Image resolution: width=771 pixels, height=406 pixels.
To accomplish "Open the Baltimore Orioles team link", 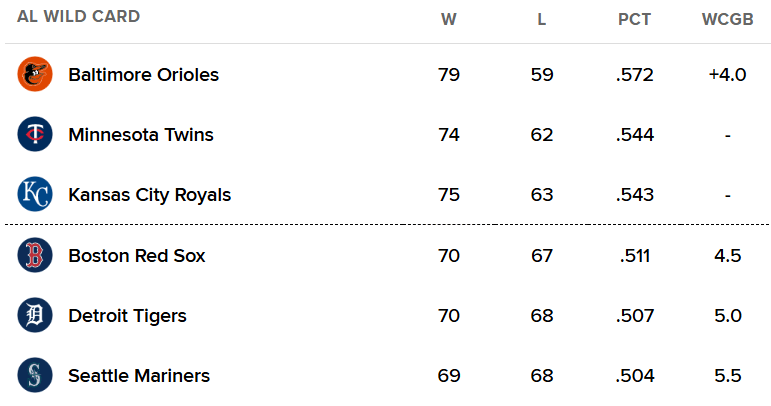I will click(x=143, y=74).
